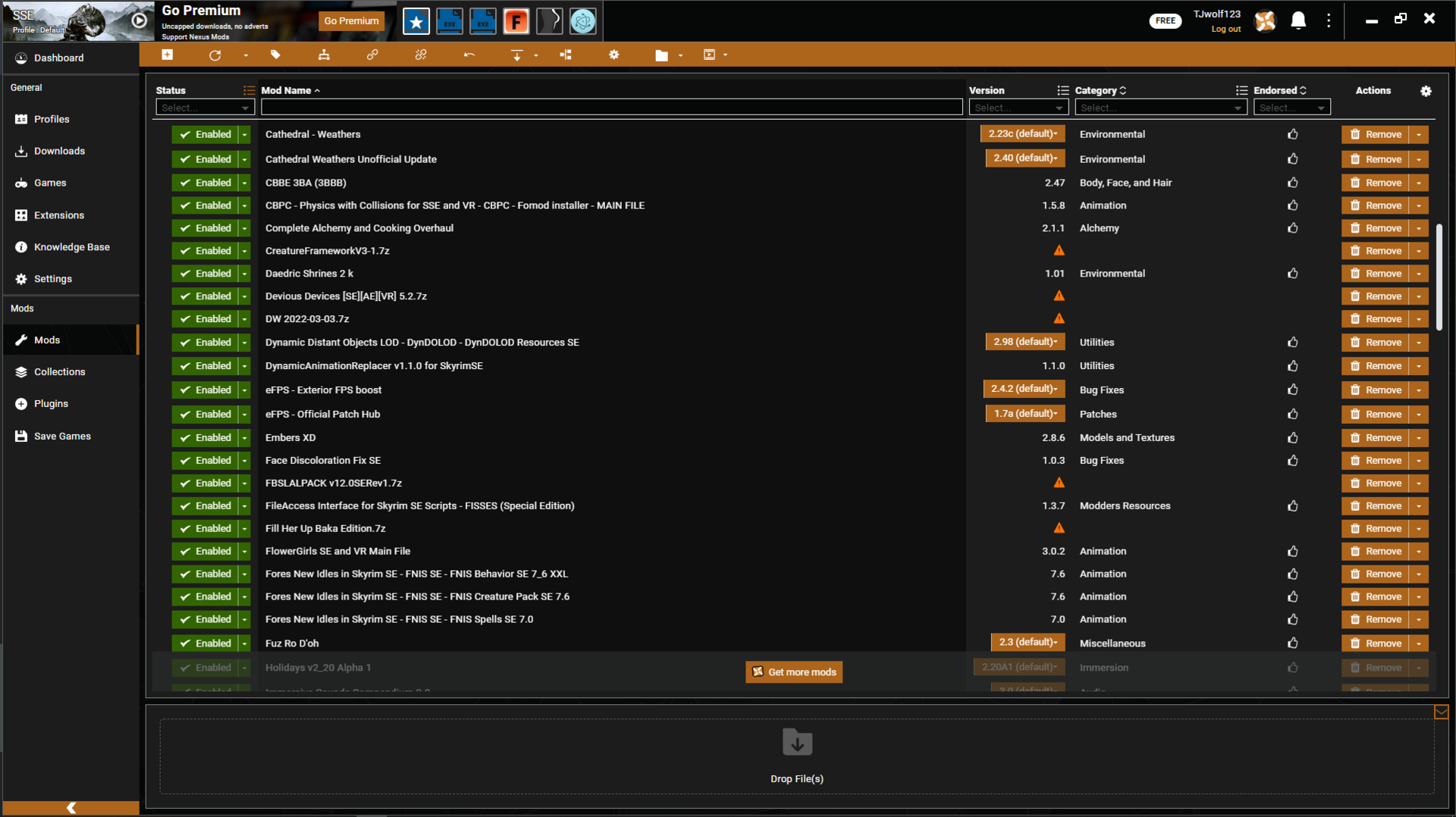The width and height of the screenshot is (1456, 817).
Task: Open Category filter Select dropdown
Action: click(x=1161, y=108)
